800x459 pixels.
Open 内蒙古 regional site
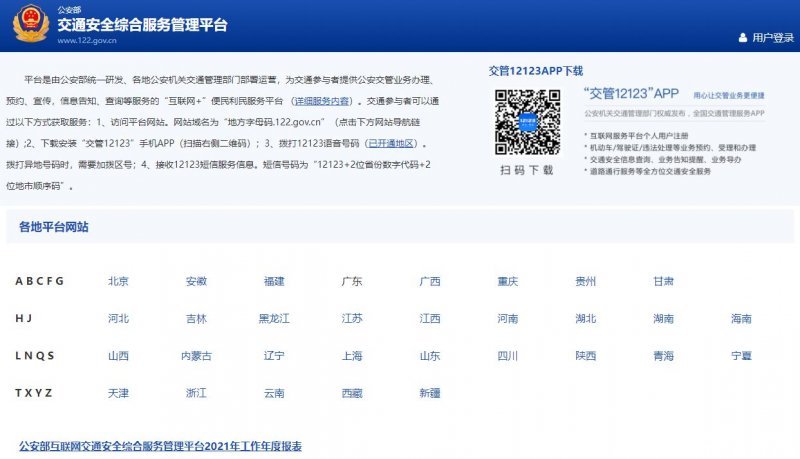pyautogui.click(x=196, y=355)
